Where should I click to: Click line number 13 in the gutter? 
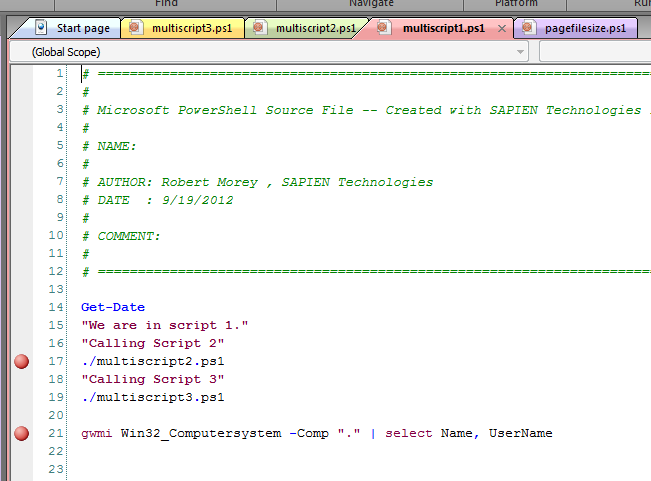[56, 289]
